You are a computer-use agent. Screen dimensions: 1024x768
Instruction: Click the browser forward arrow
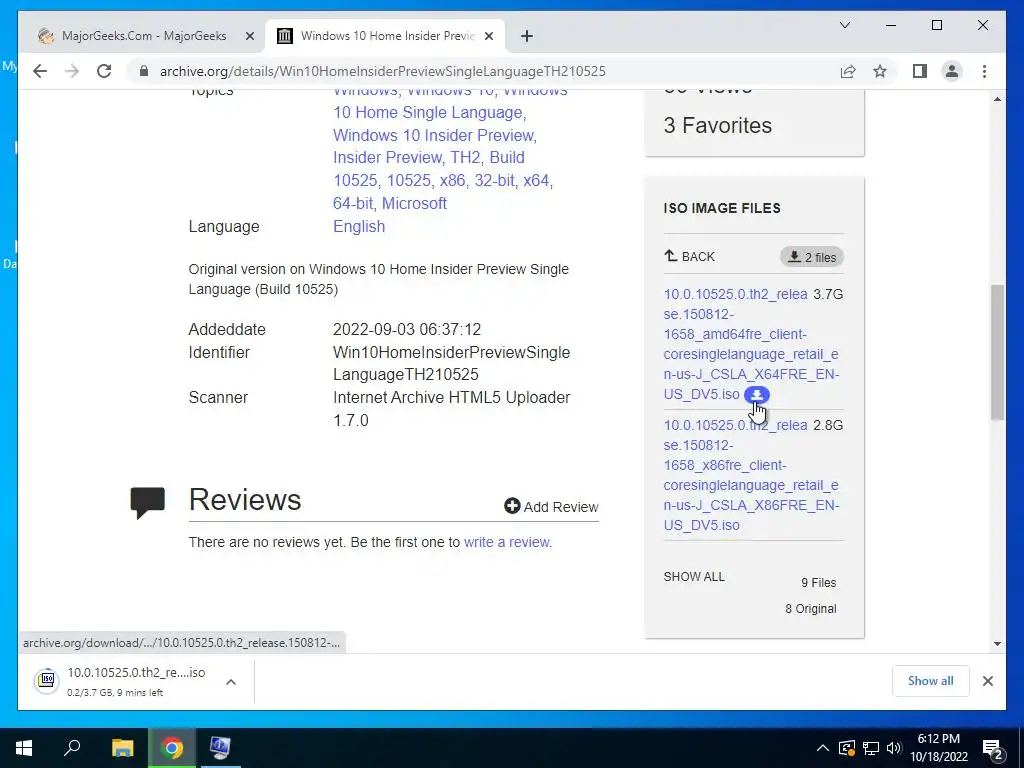[72, 71]
